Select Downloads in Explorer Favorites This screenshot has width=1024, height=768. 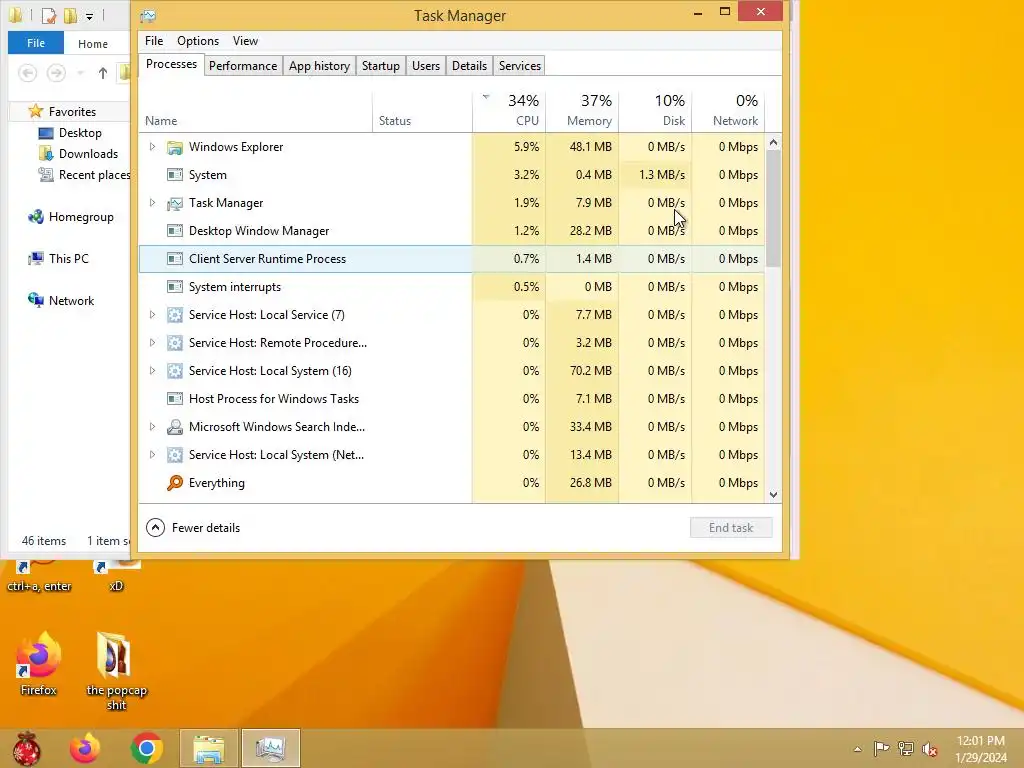88,154
